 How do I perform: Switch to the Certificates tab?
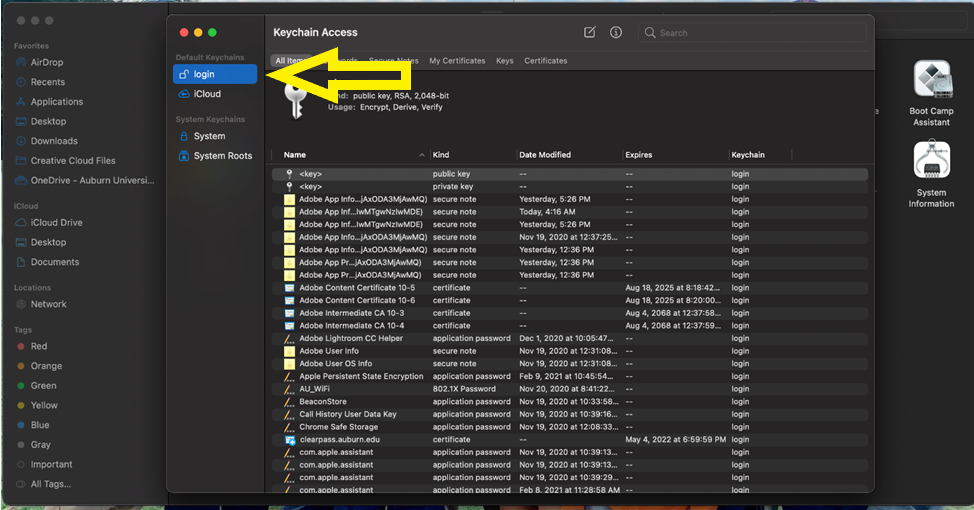tap(545, 61)
